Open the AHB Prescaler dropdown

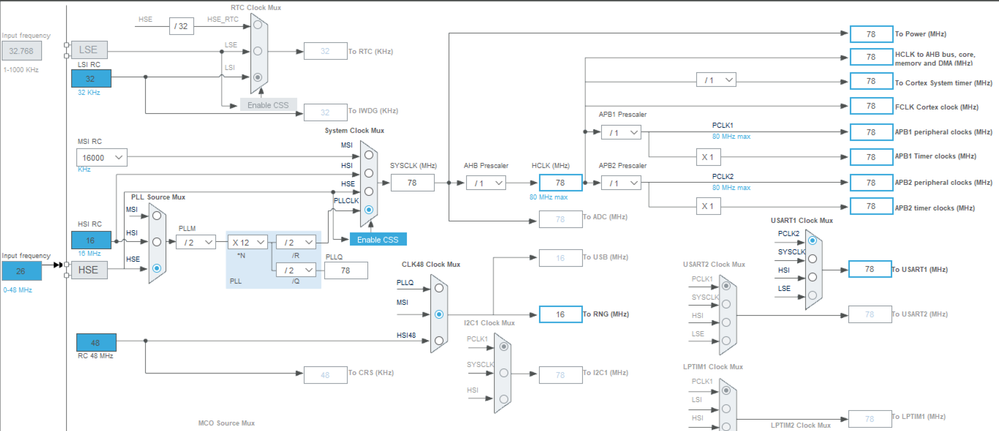pos(486,183)
